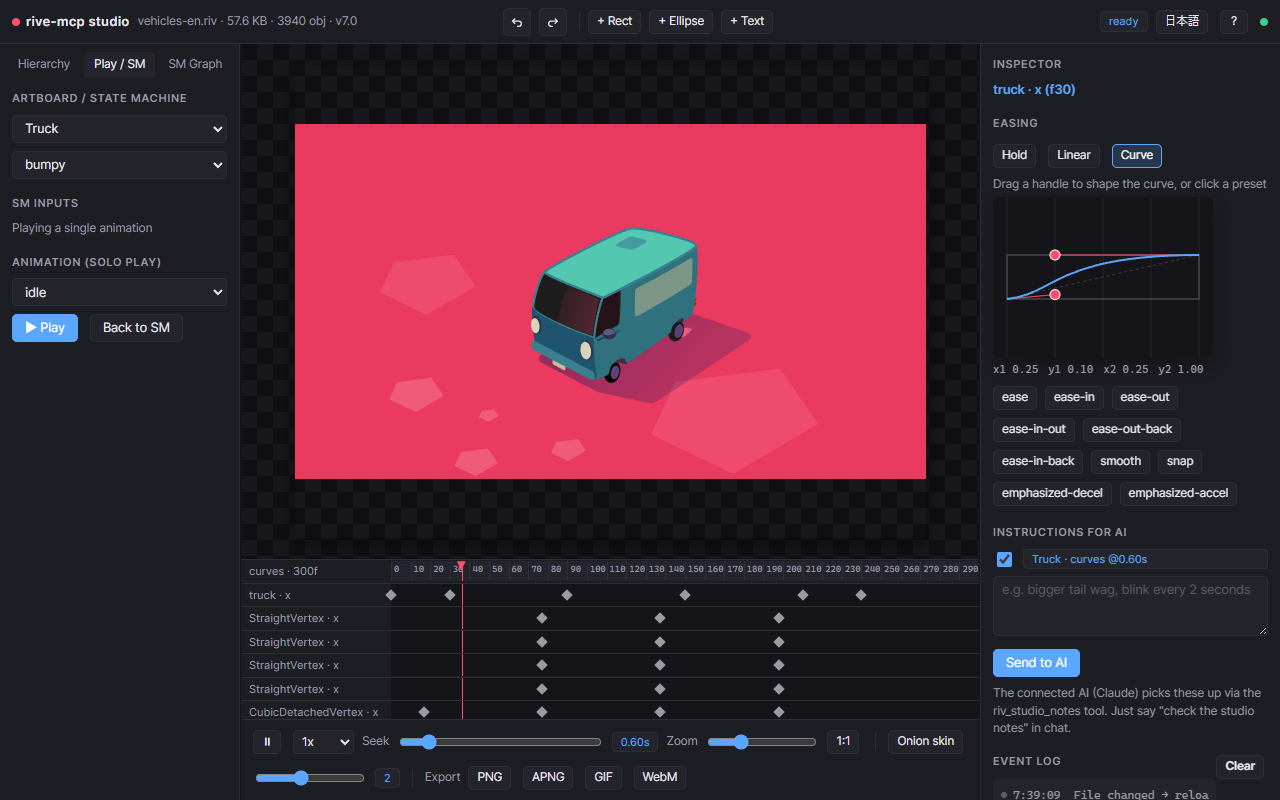The width and height of the screenshot is (1280, 800).
Task: Add a rectangle with + Rect
Action: coord(615,21)
